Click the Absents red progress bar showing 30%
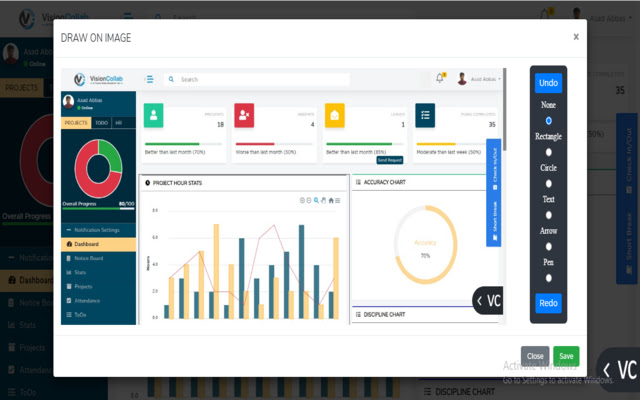640x400 pixels. click(273, 144)
